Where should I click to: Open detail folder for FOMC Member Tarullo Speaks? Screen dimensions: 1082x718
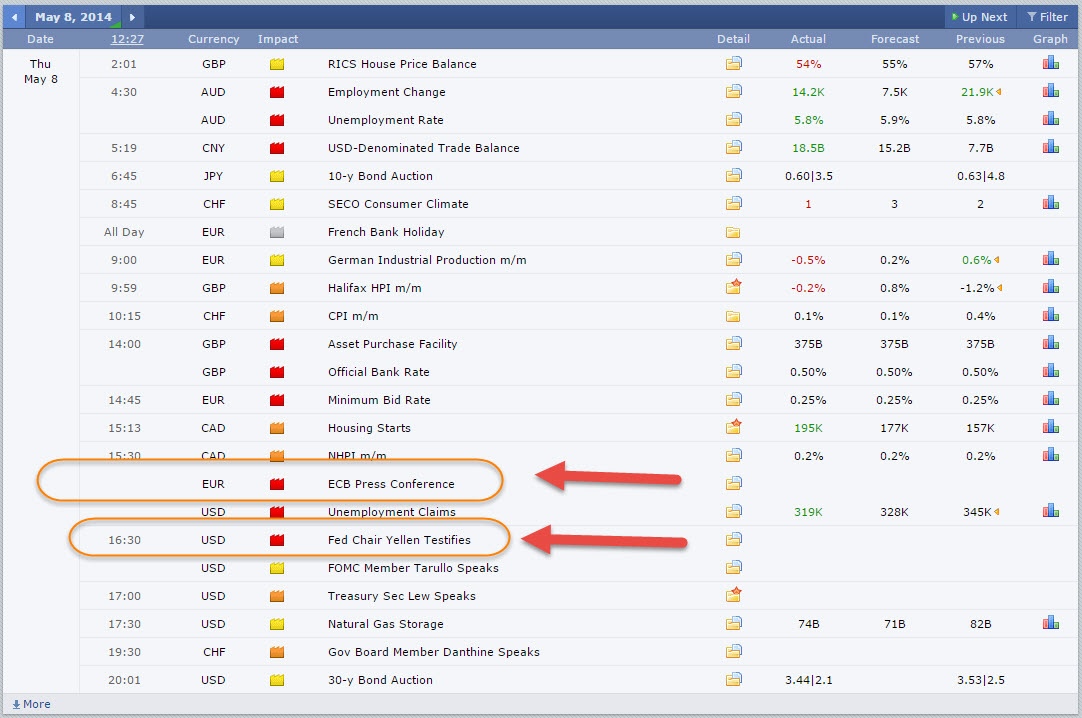(734, 567)
